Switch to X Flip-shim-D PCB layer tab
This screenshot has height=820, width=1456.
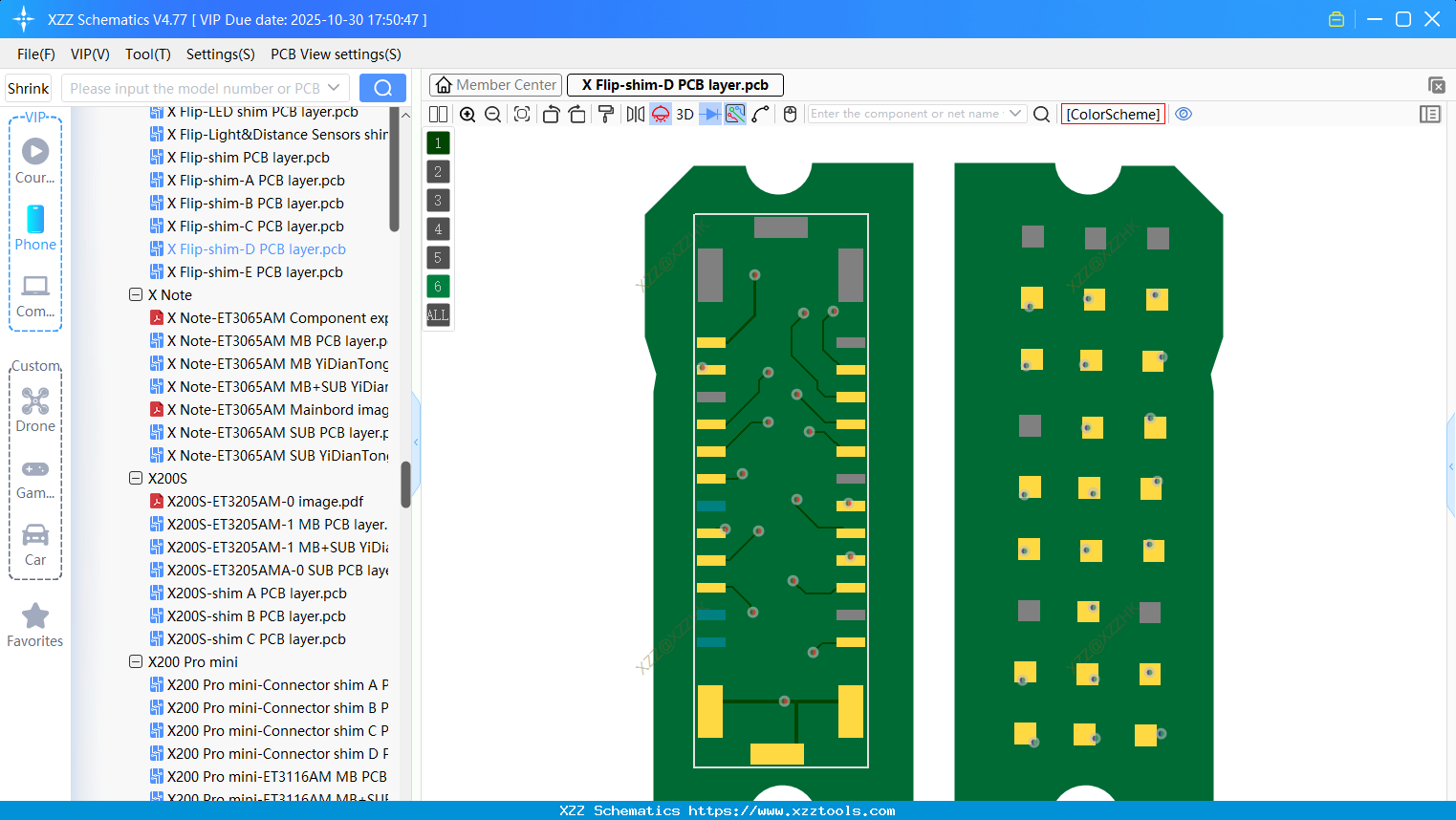675,84
